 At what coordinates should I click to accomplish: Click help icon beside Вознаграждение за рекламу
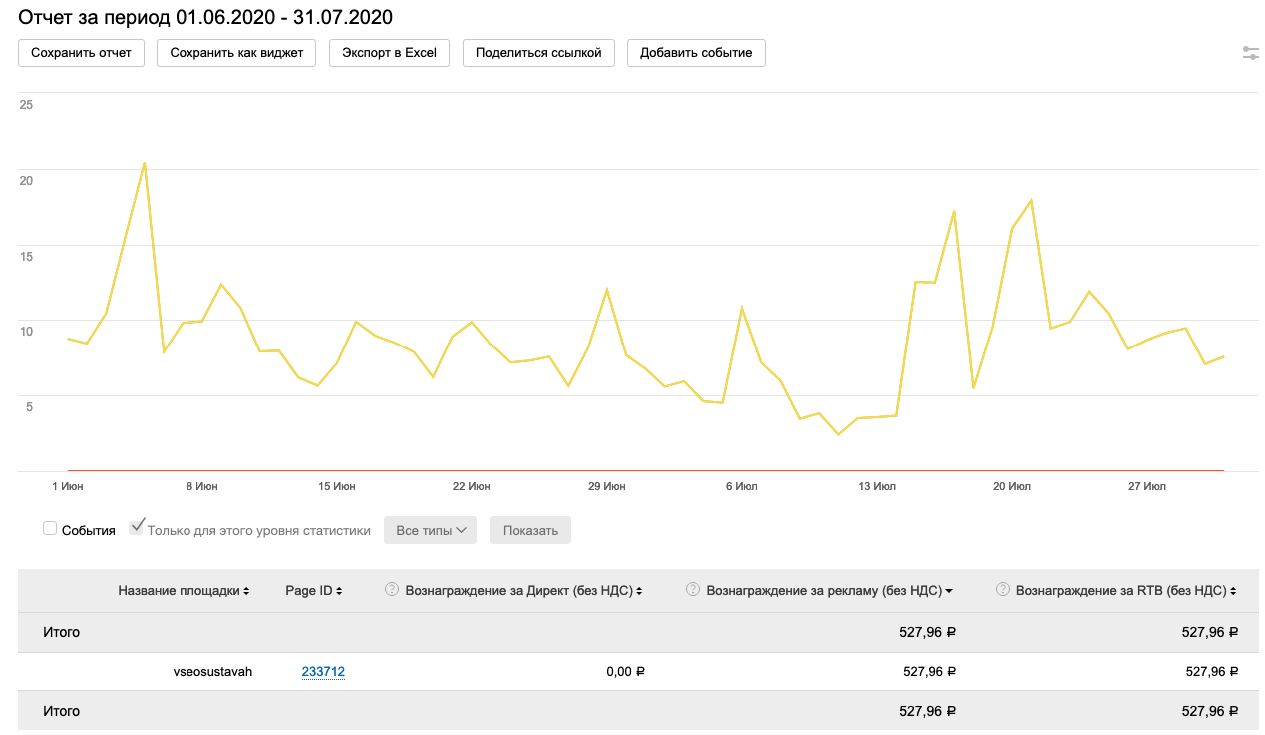coord(692,590)
